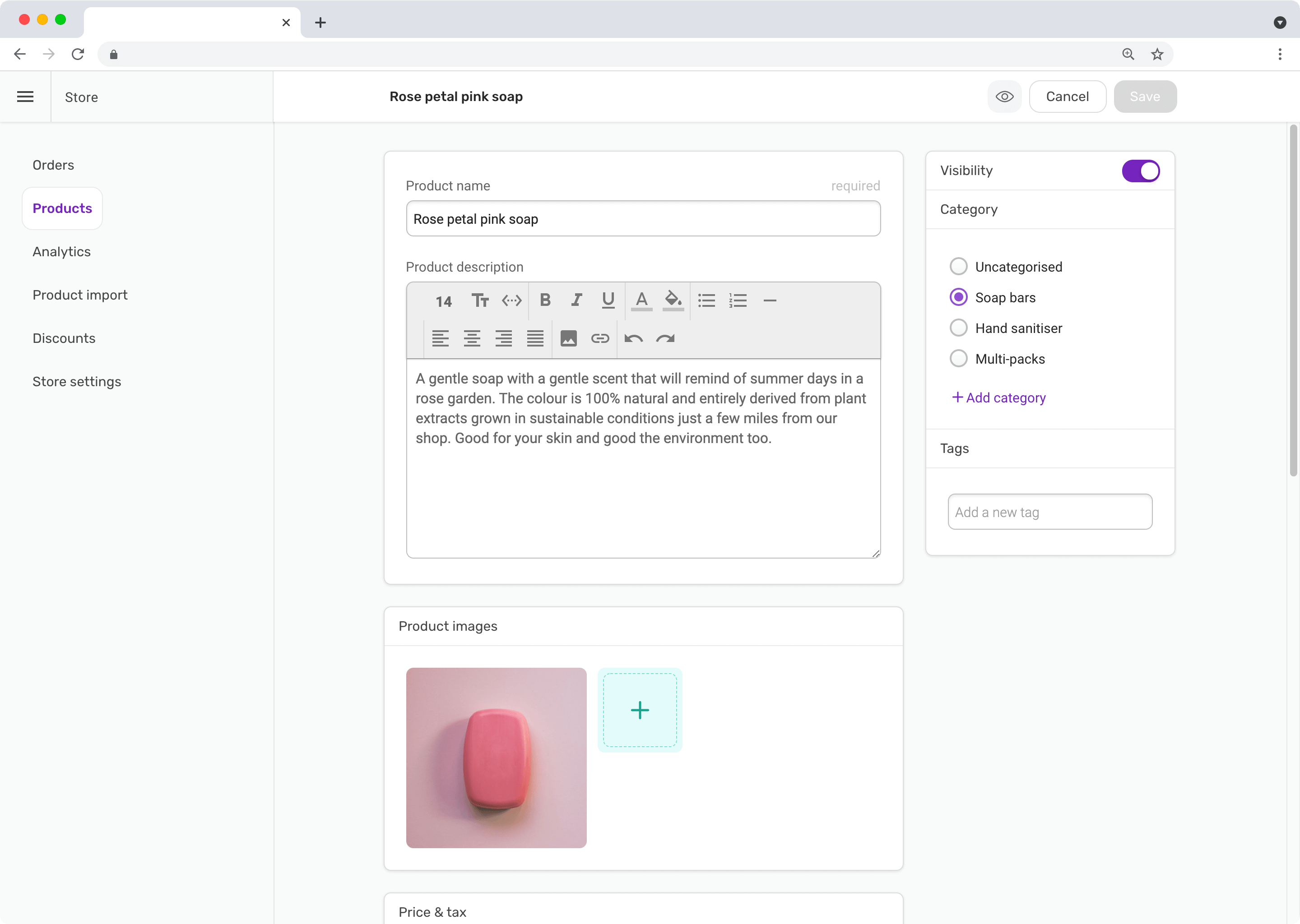The width and height of the screenshot is (1300, 924).
Task: Switch to a bulleted list in the editor
Action: [706, 300]
